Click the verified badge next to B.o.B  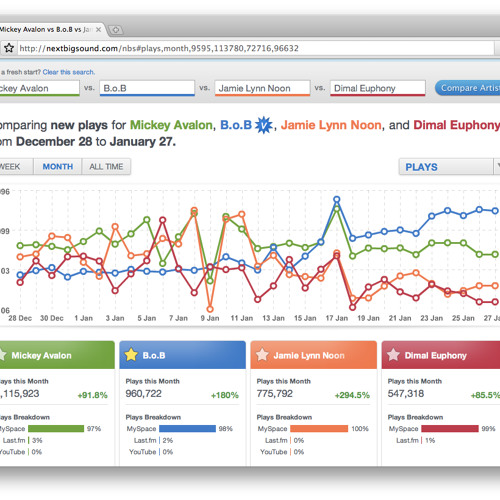click(264, 125)
